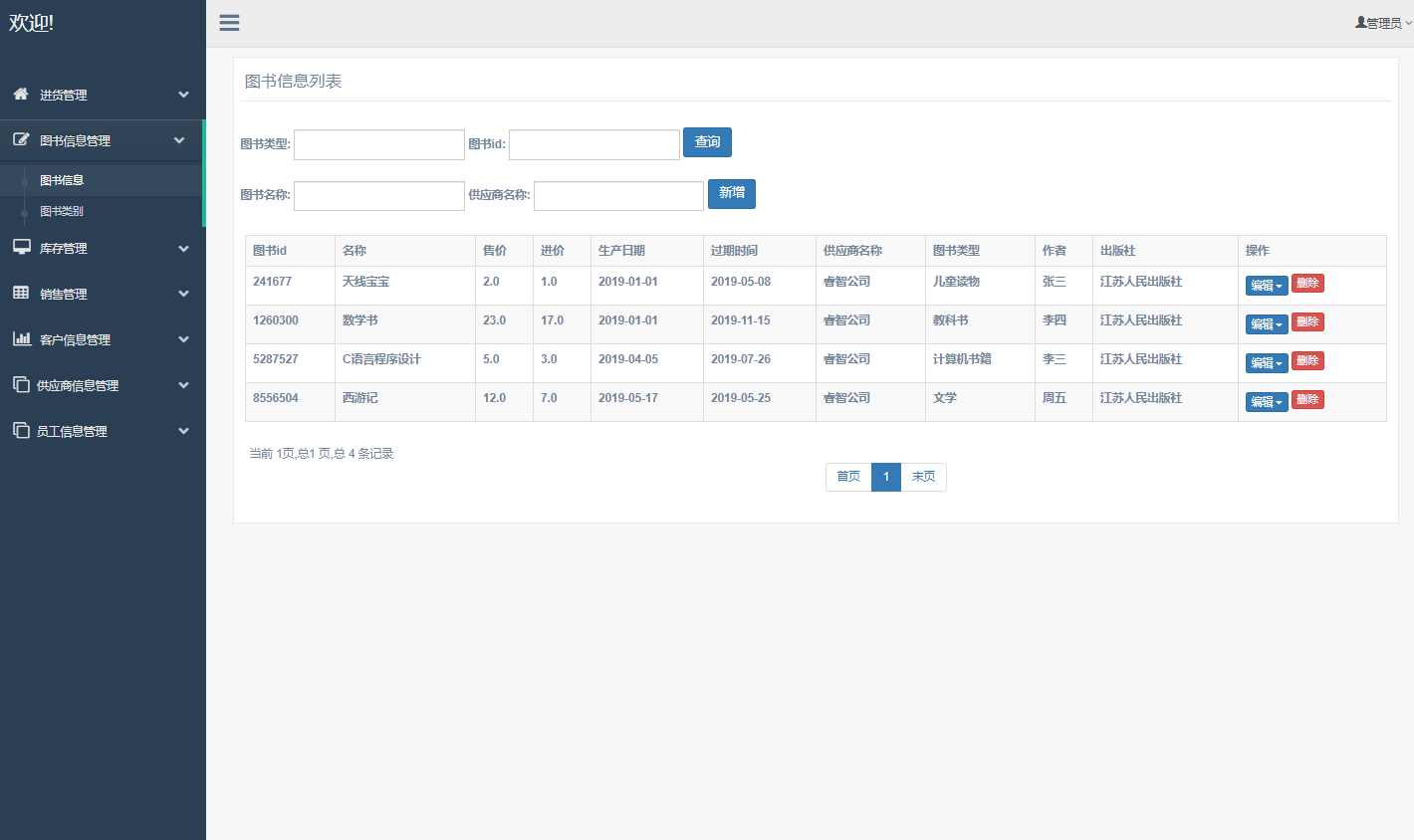1414x840 pixels.
Task: Go to 末页 in pagination
Action: [923, 477]
